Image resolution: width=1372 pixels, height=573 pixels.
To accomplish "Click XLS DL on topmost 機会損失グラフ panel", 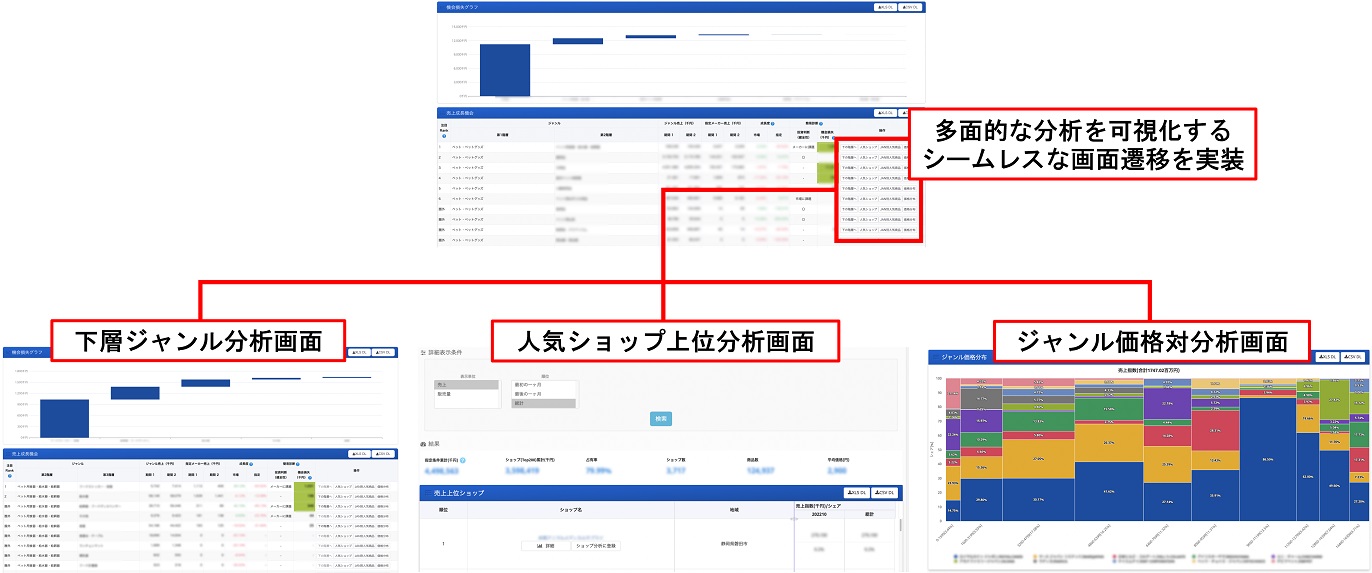I will (x=883, y=7).
